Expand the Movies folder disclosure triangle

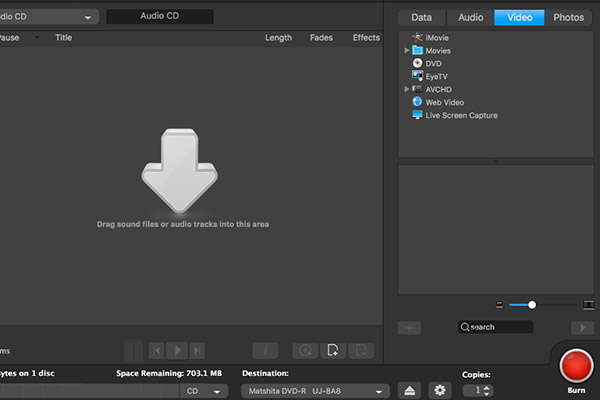[407, 50]
